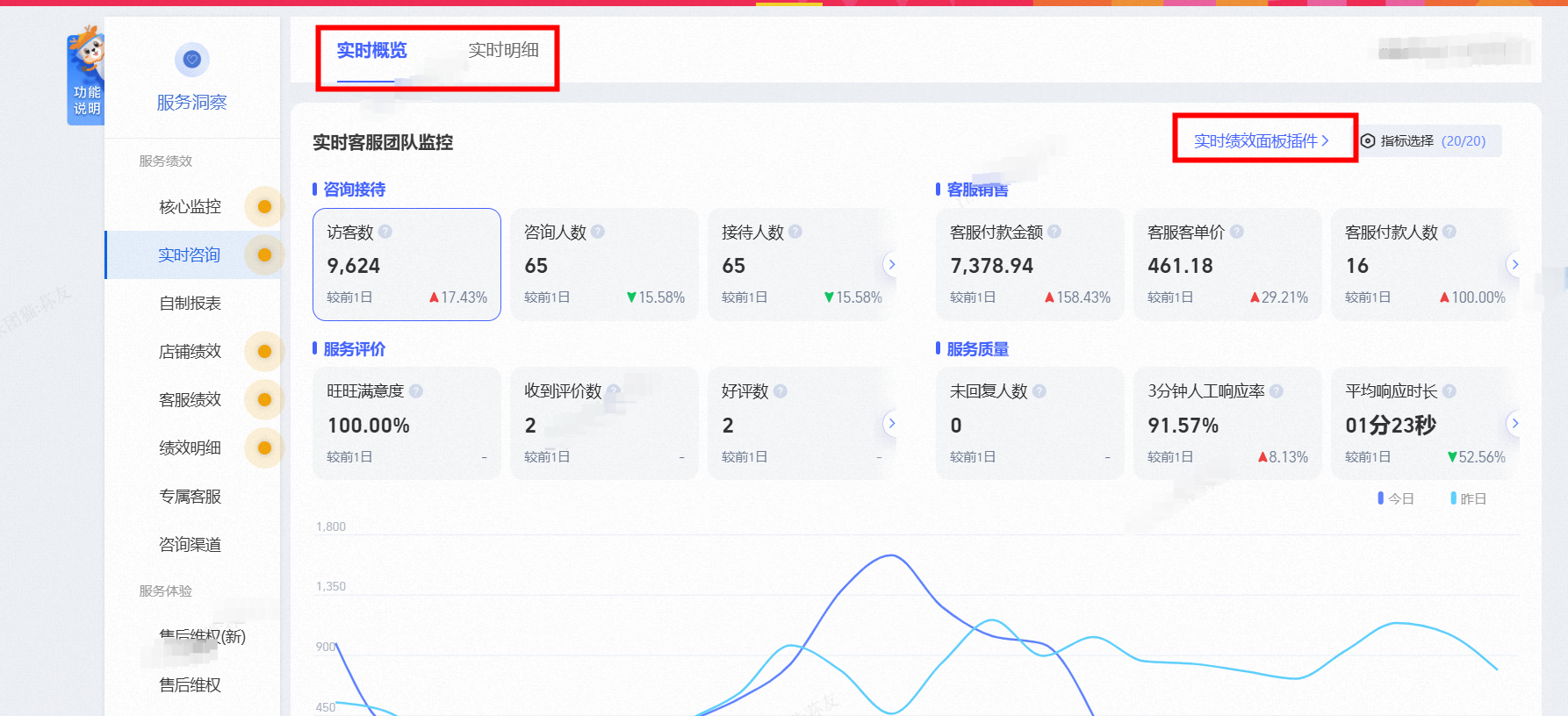Open 咨询渠道 in the sidebar
The height and width of the screenshot is (716, 1568).
(191, 545)
